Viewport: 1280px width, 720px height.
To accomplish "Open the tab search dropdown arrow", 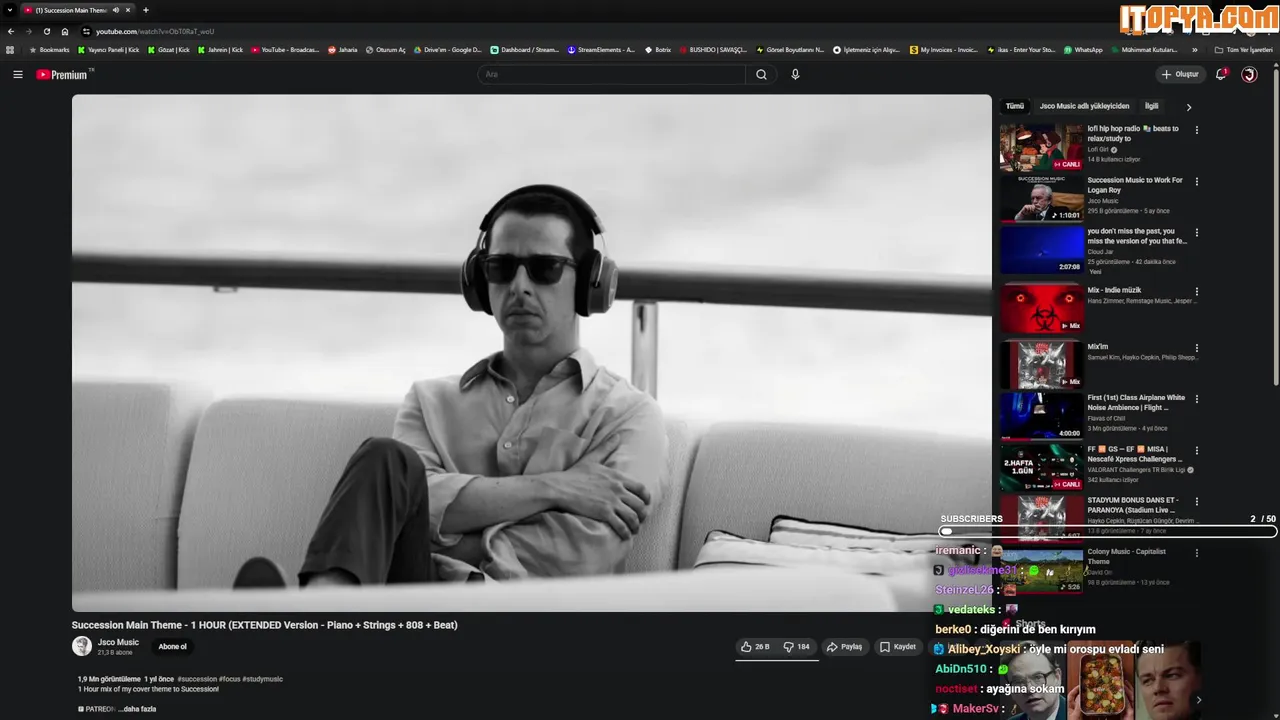I will pyautogui.click(x=9, y=10).
